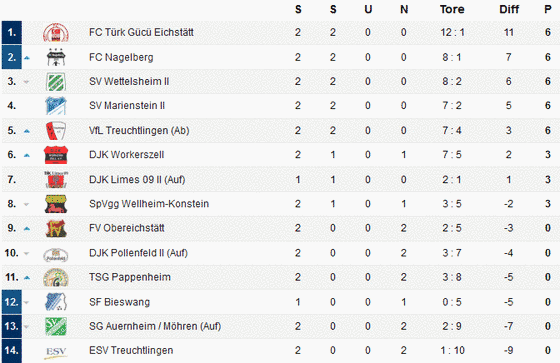Select the VfL Treuchtlingen red shield logo

(56, 130)
